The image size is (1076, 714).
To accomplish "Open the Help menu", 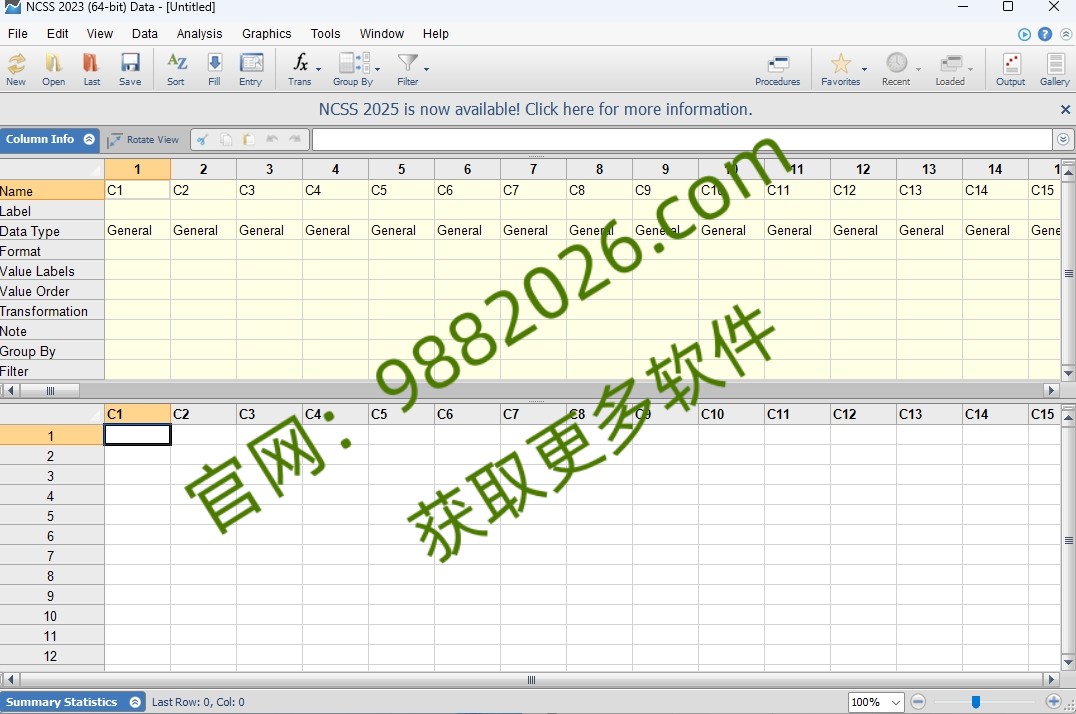I will pos(436,34).
